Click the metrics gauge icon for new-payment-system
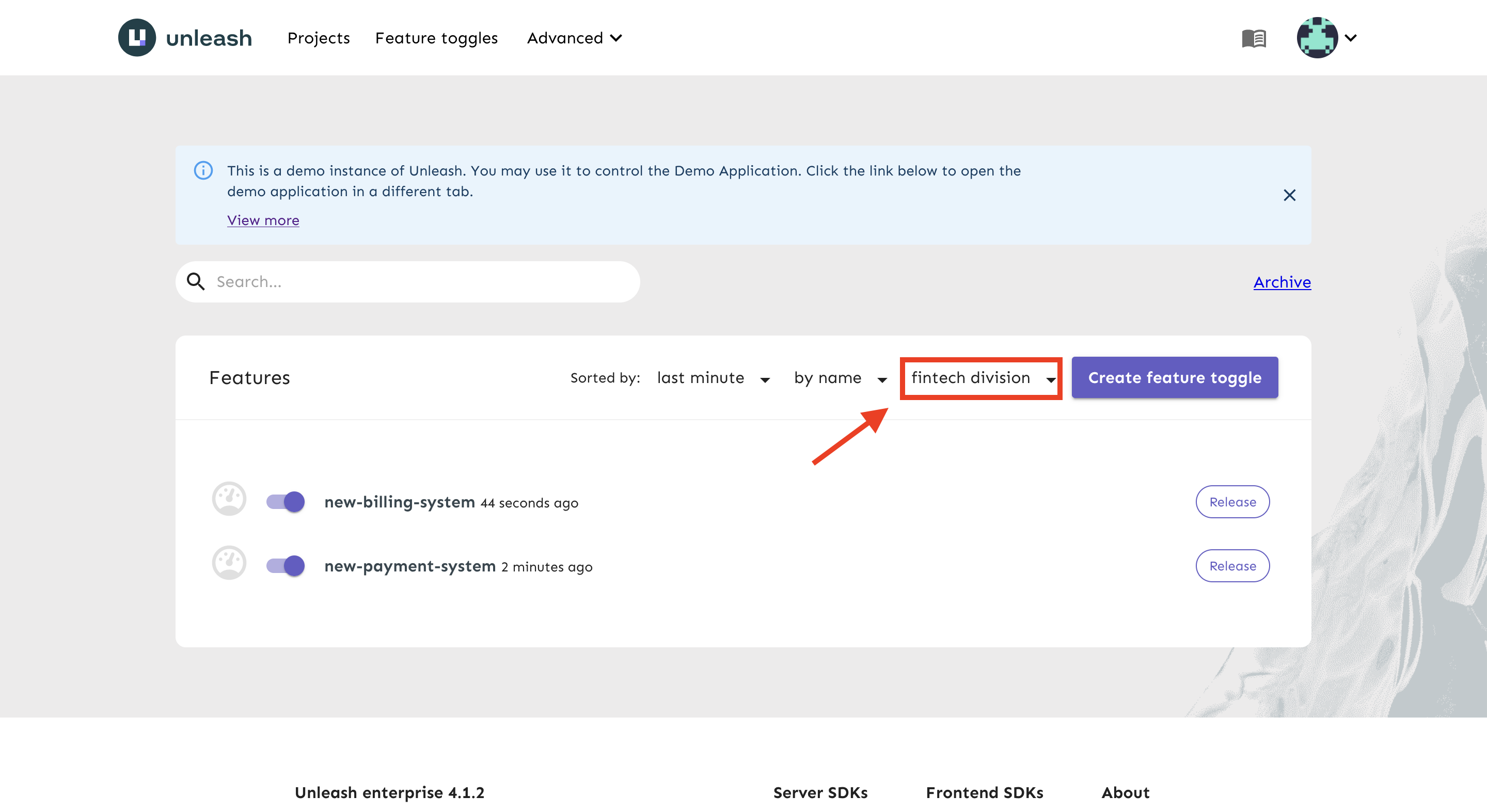1487x812 pixels. coord(229,563)
